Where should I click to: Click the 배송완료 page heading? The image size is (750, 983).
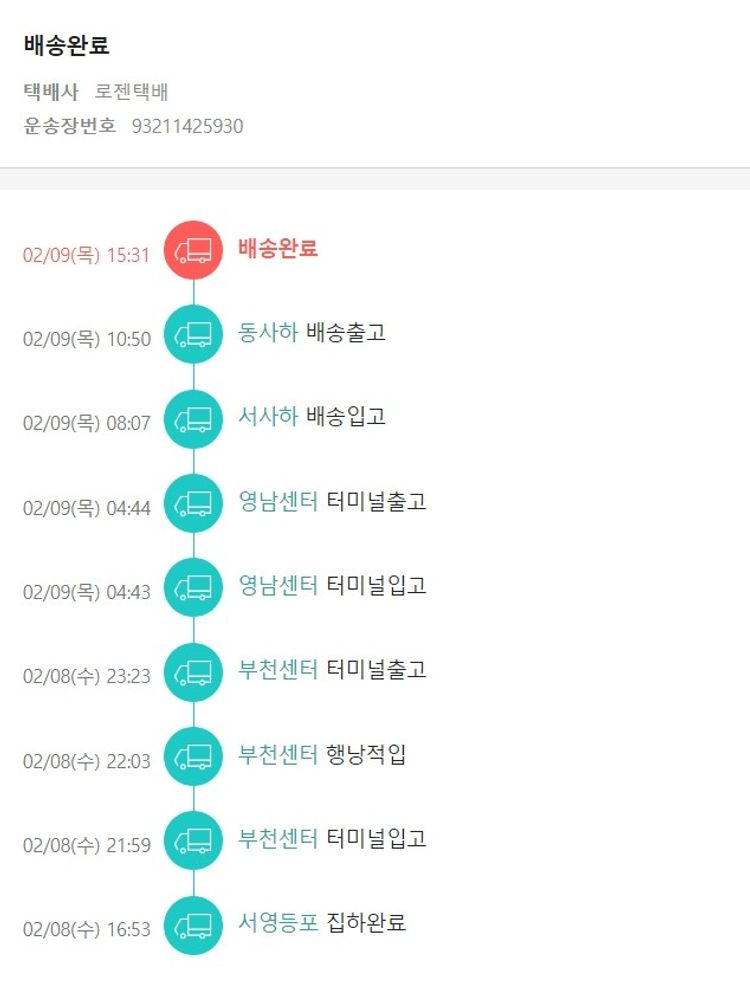coord(67,45)
